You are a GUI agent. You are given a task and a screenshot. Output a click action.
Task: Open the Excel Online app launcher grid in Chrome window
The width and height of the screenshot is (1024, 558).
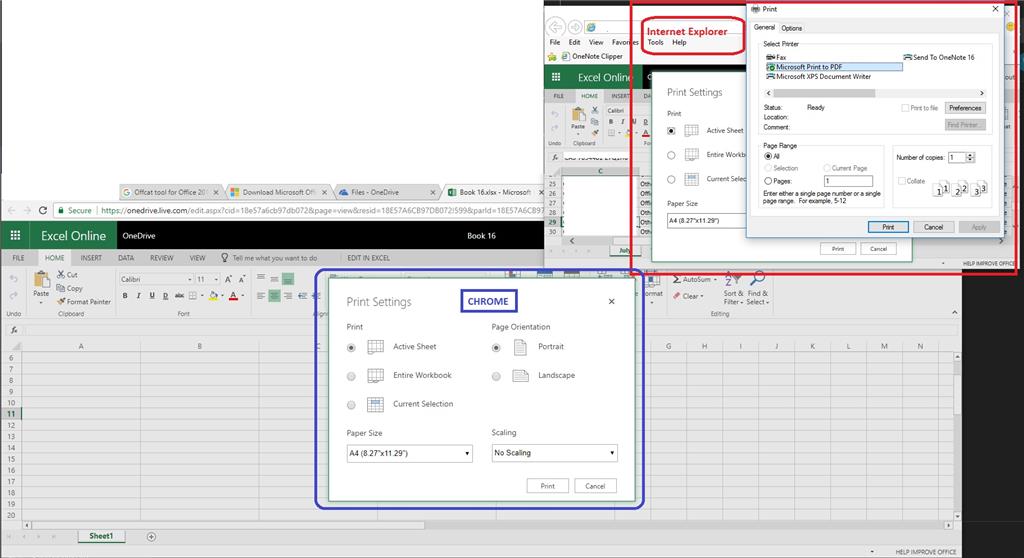(x=15, y=236)
